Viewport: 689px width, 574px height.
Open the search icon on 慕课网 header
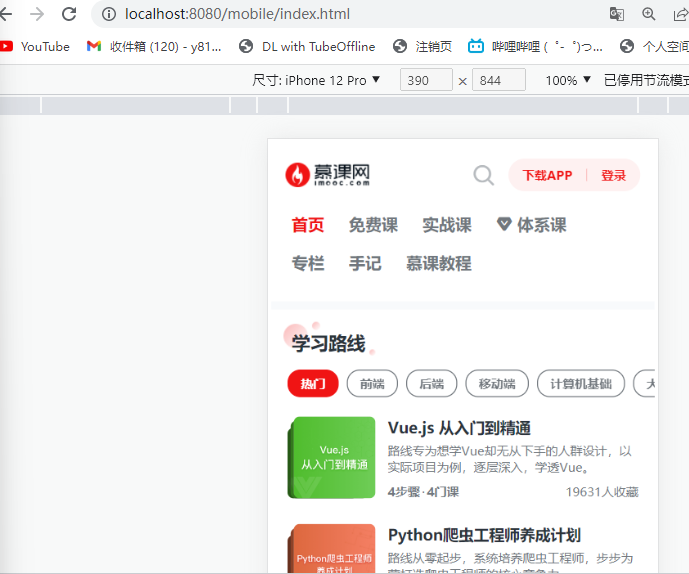tap(483, 176)
